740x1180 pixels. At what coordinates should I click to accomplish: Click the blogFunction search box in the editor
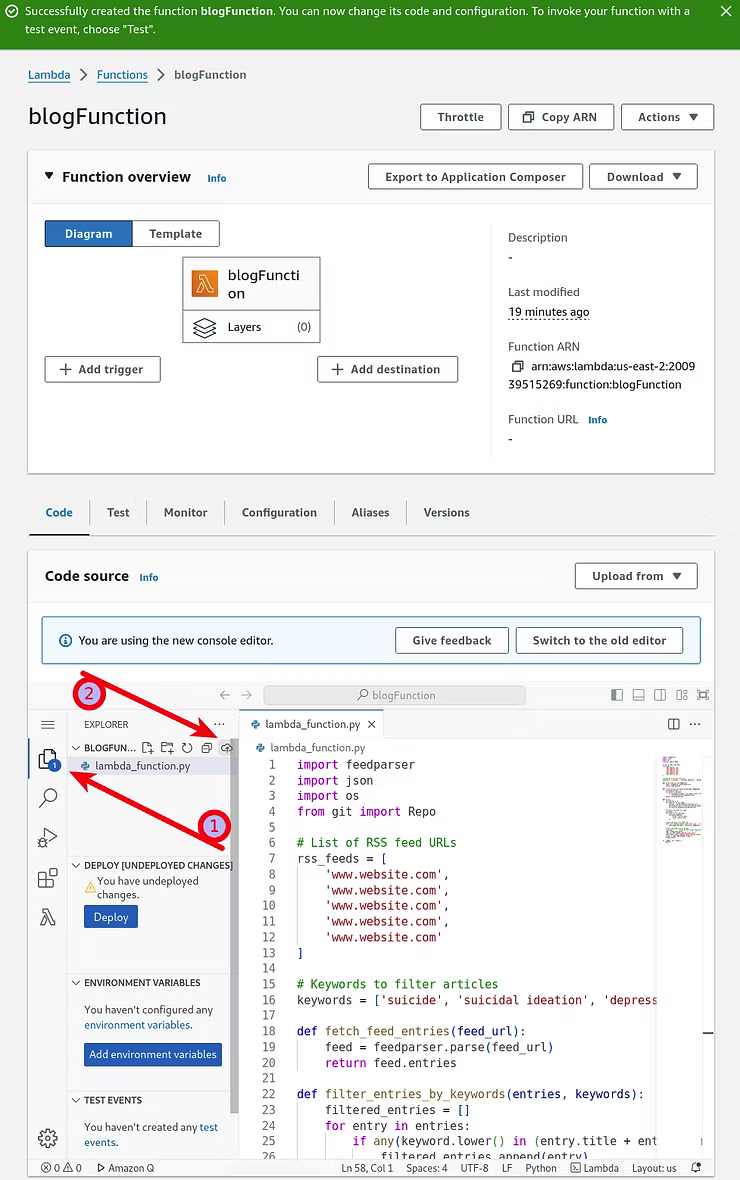click(394, 695)
